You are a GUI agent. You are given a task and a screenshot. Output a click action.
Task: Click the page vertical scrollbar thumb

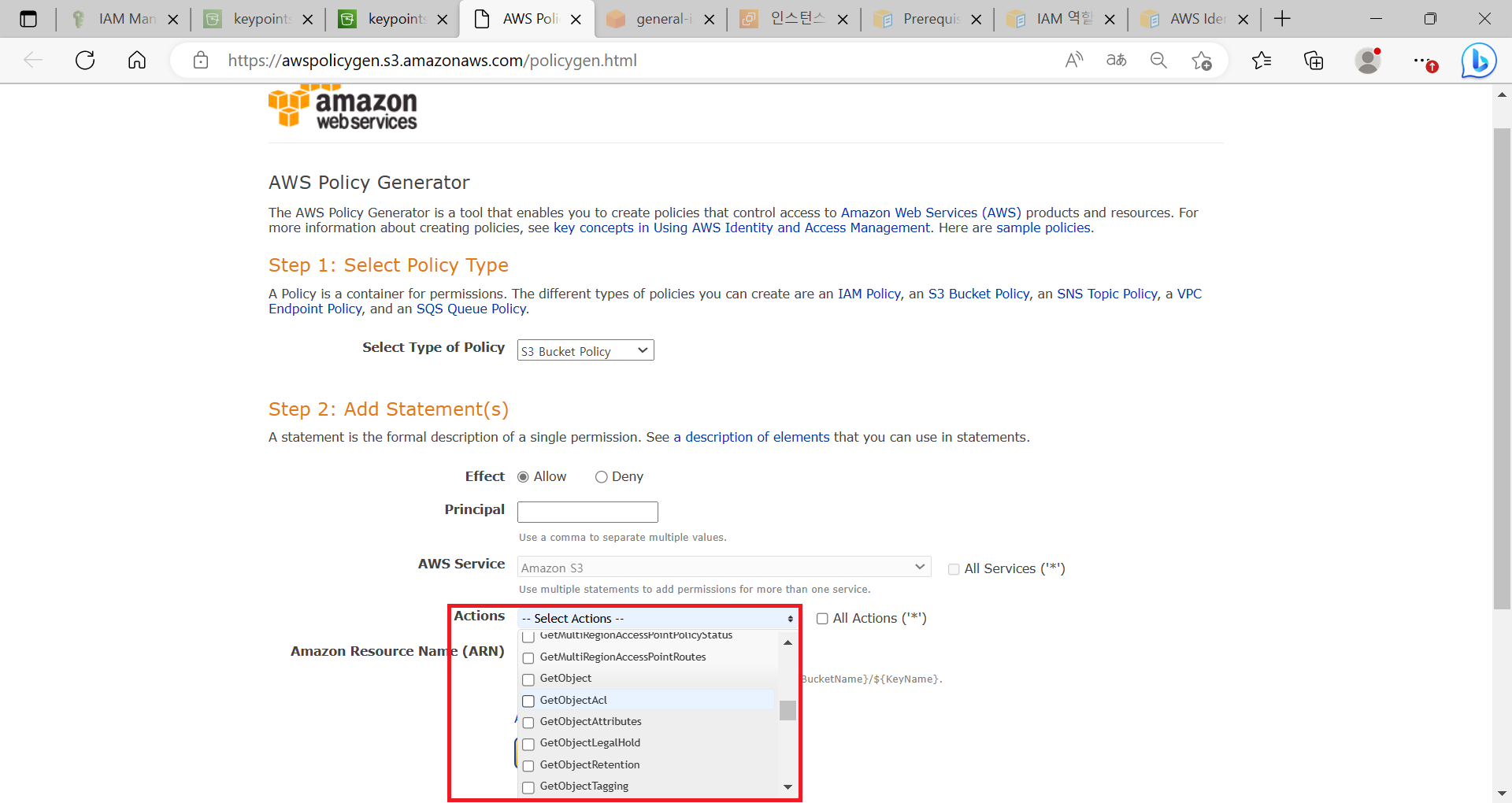coord(1502,368)
